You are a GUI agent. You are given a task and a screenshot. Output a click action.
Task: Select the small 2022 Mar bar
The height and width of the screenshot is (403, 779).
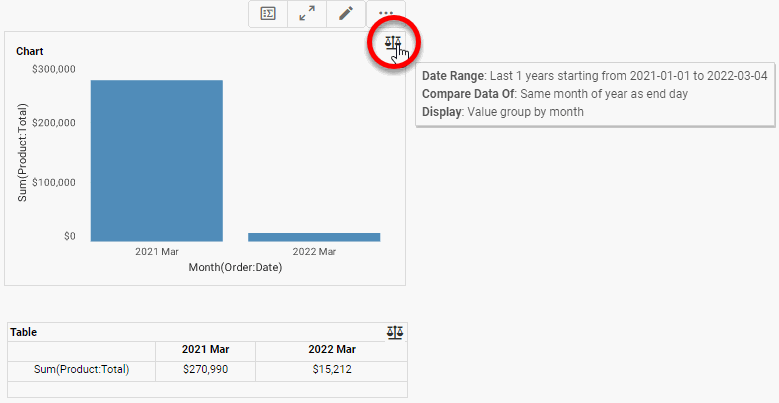pos(314,237)
